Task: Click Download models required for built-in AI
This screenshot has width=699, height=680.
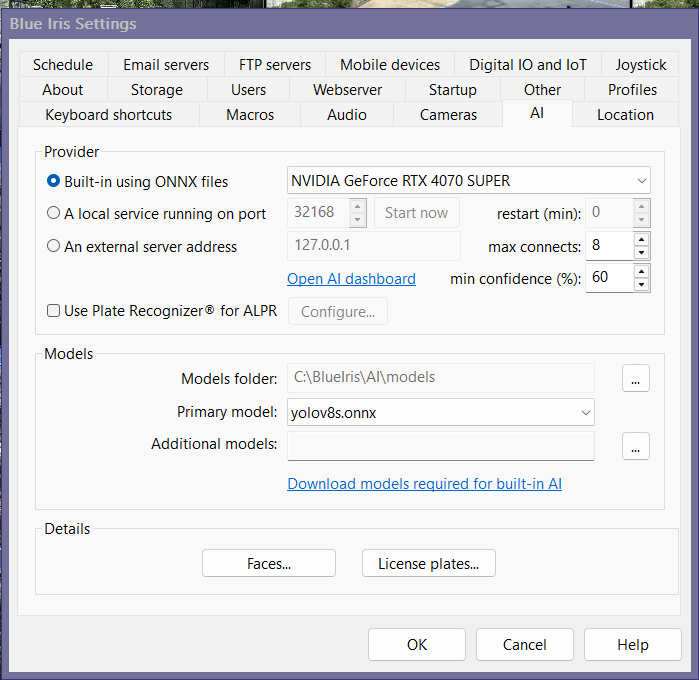Action: (424, 484)
